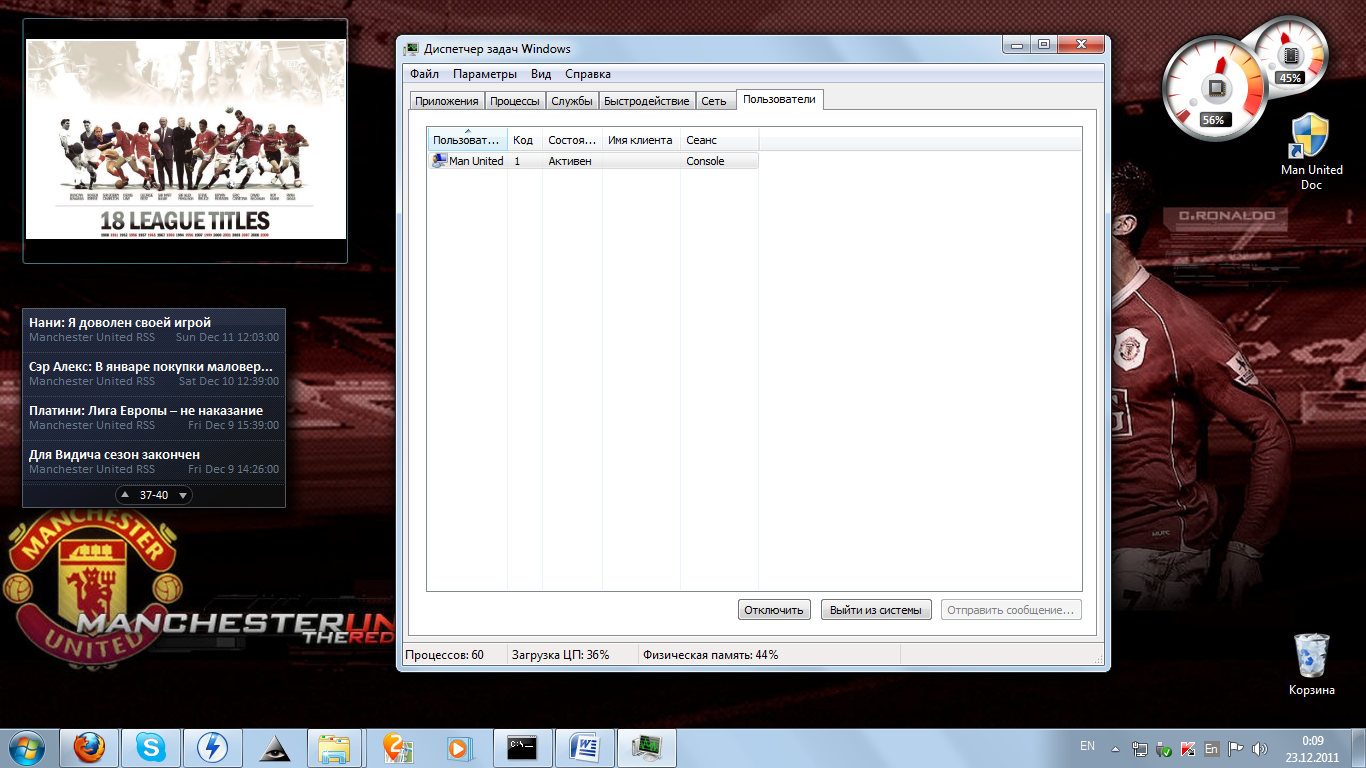1366x768 pixels.
Task: Launch the 2GIS map taskbar icon
Action: pyautogui.click(x=398, y=747)
